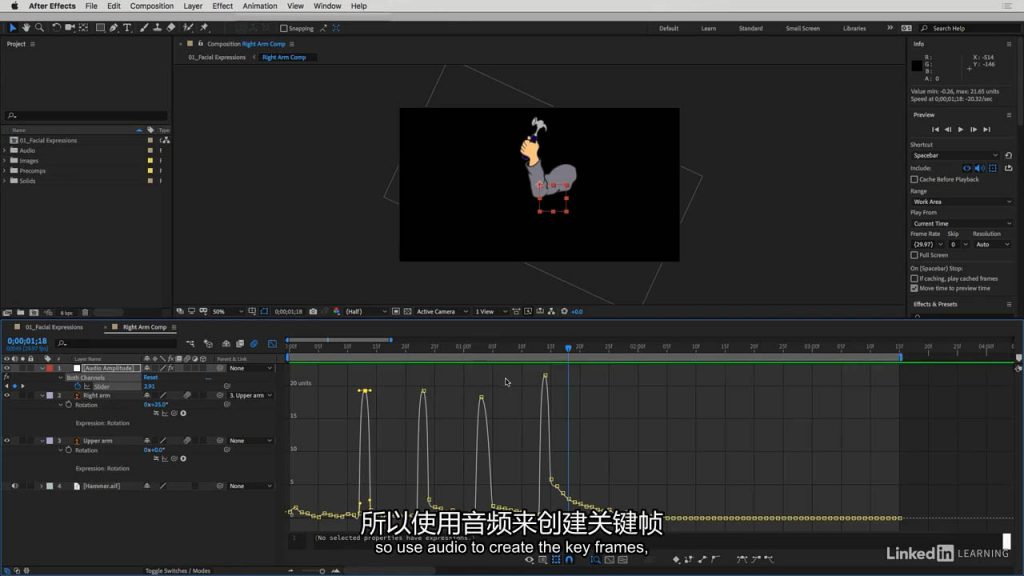The height and width of the screenshot is (576, 1024).
Task: Click the new folder icon in Project panel
Action: pyautogui.click(x=20, y=313)
